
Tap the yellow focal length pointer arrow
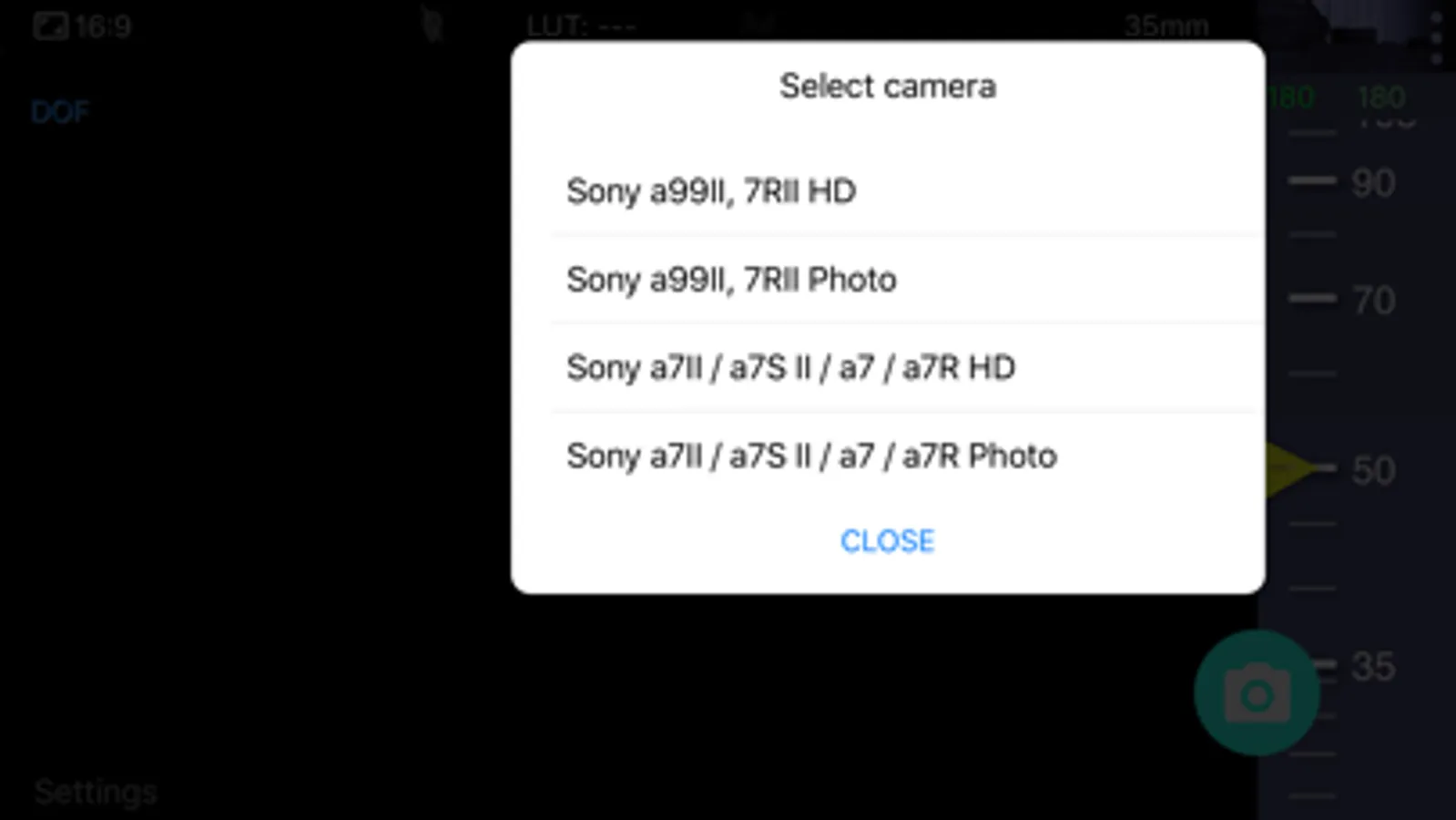pos(1288,469)
